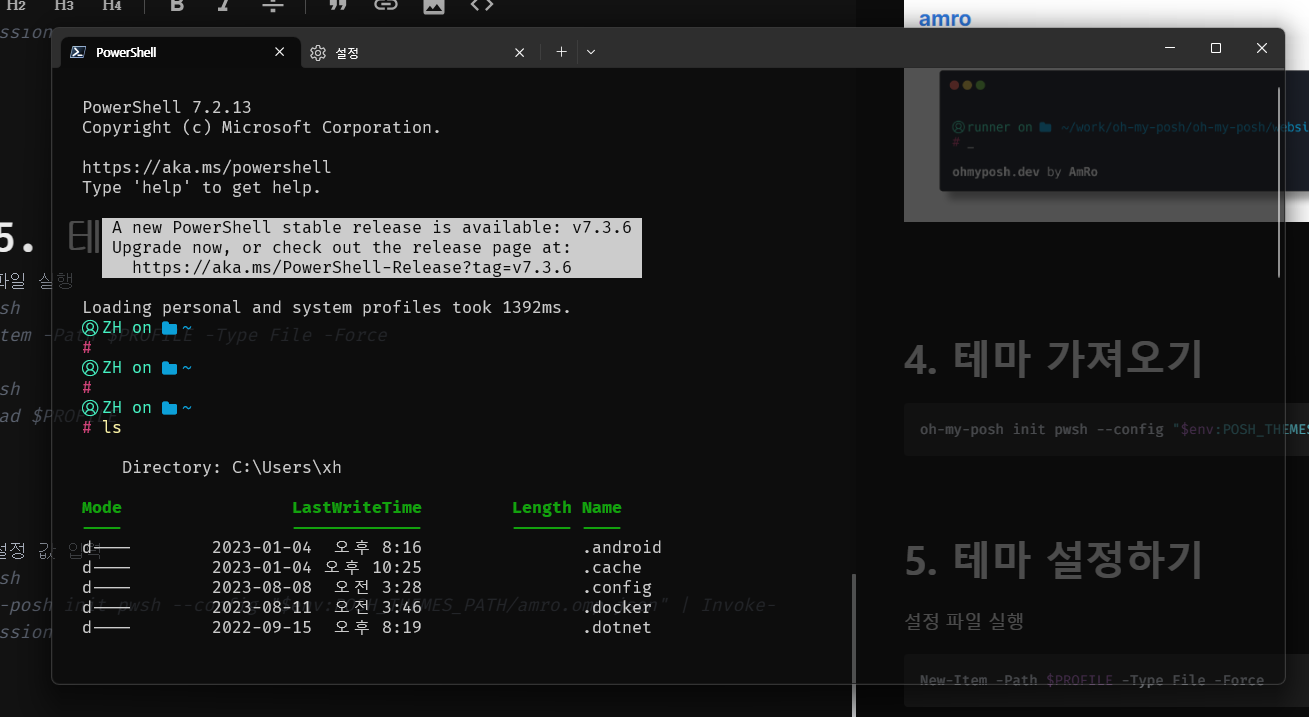Click the user icon in the first ZH prompt
Image resolution: width=1309 pixels, height=717 pixels.
(90, 328)
